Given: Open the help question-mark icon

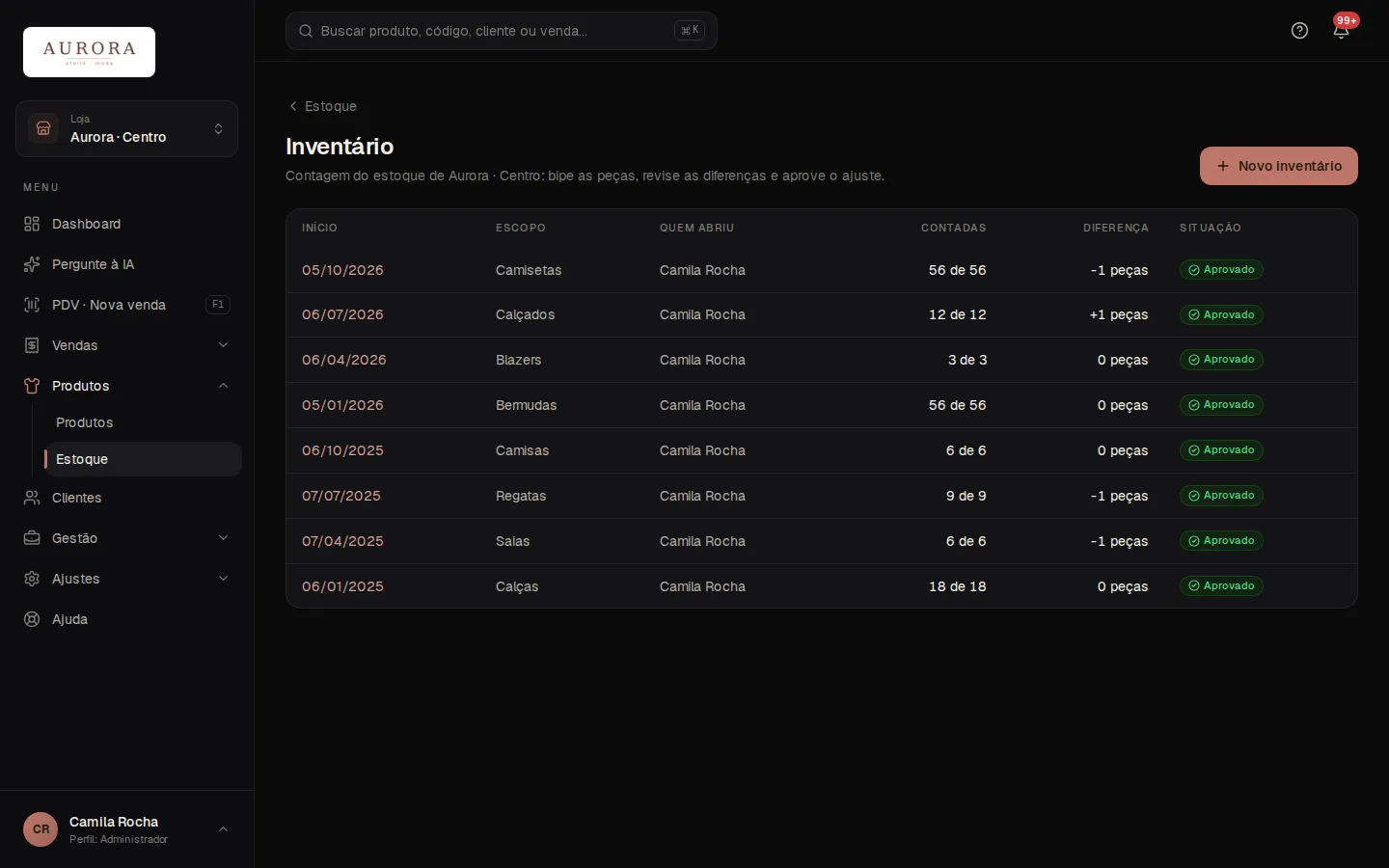Looking at the screenshot, I should (1299, 31).
